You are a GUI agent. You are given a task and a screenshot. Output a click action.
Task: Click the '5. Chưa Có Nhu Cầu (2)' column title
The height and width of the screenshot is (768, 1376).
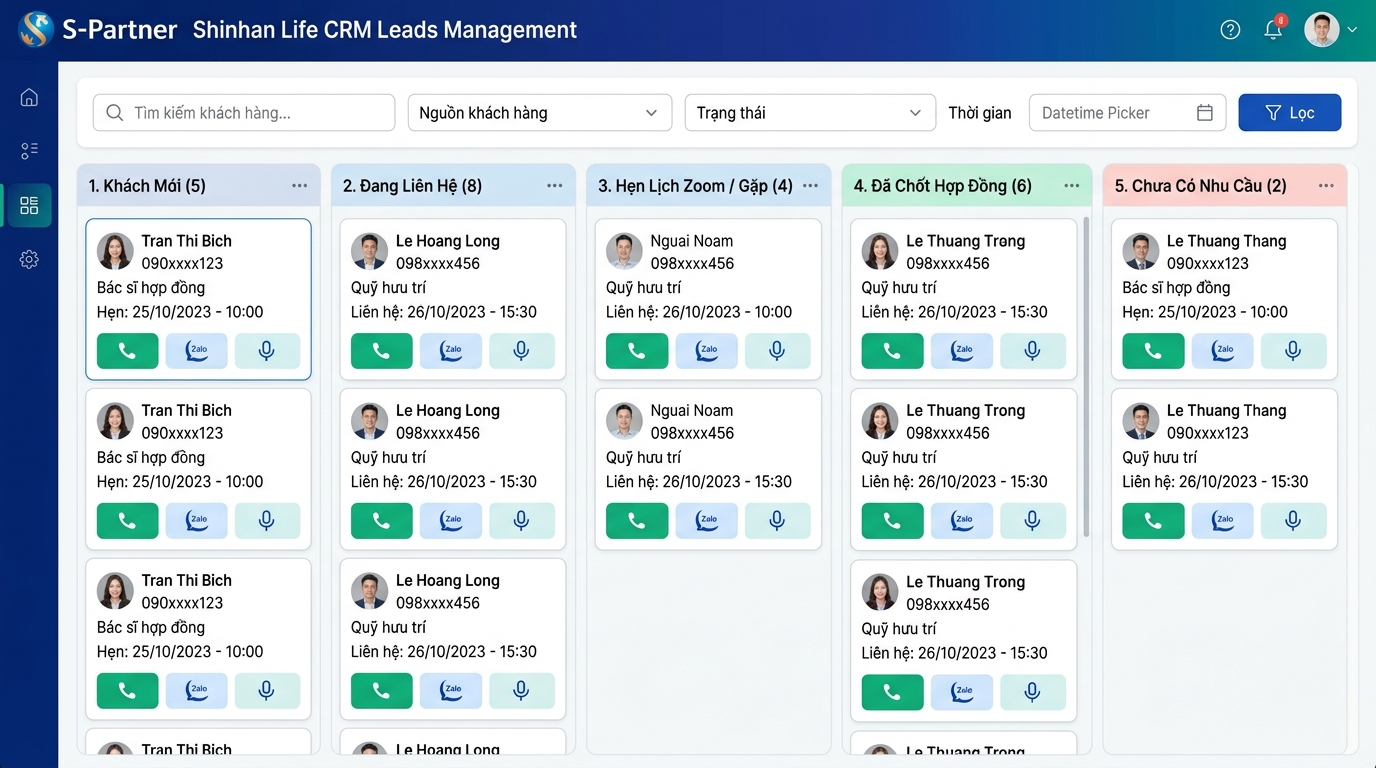click(1201, 186)
